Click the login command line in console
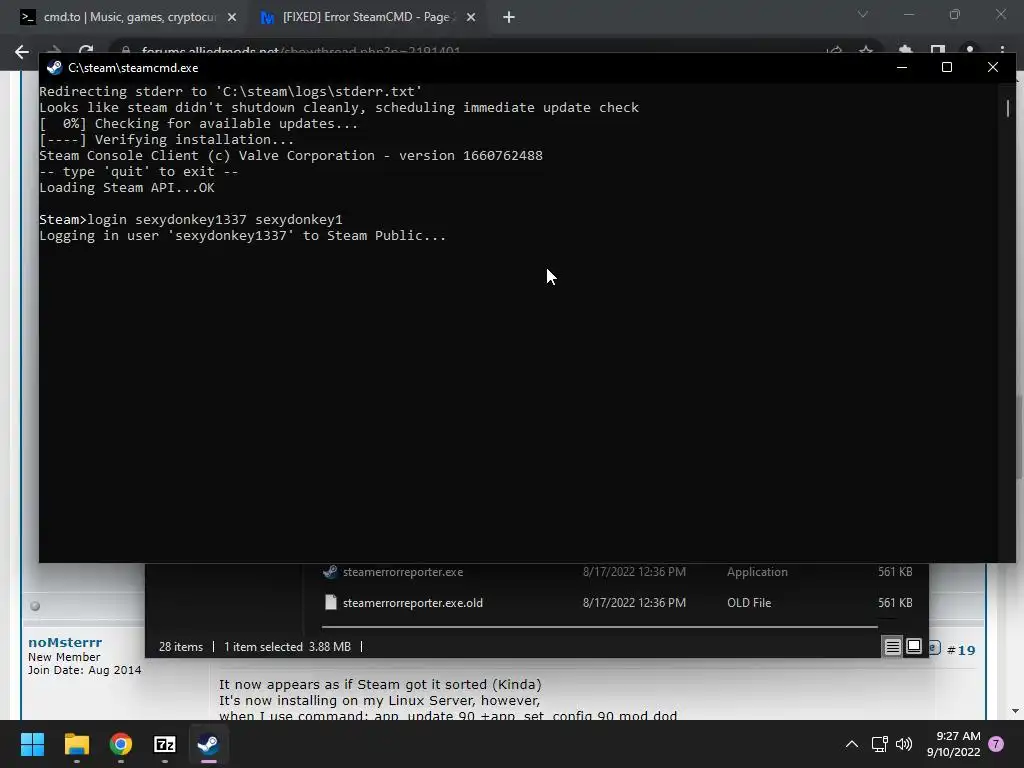The width and height of the screenshot is (1024, 768). pyautogui.click(x=191, y=219)
